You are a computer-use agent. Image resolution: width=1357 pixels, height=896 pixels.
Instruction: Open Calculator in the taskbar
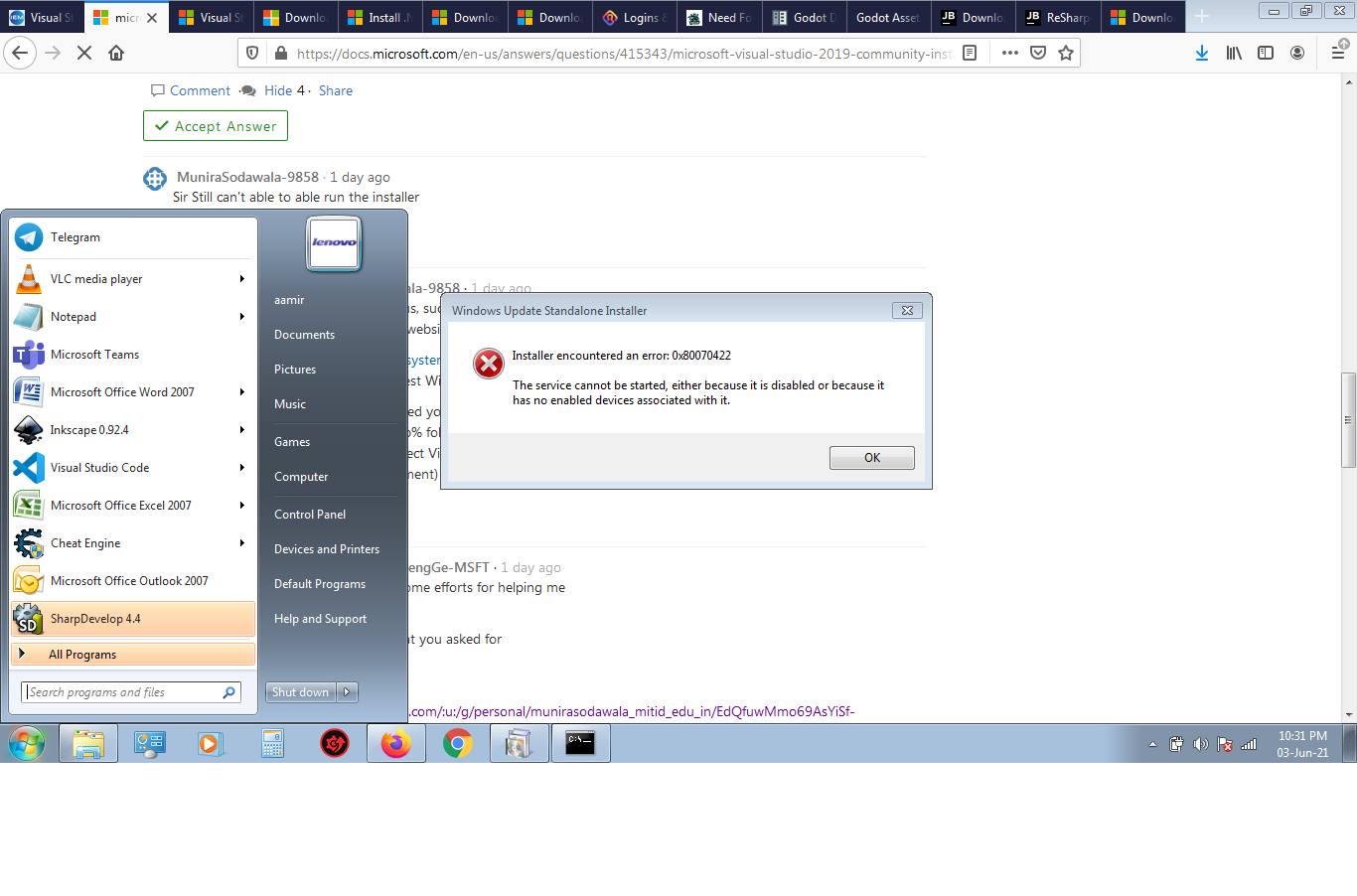point(272,743)
